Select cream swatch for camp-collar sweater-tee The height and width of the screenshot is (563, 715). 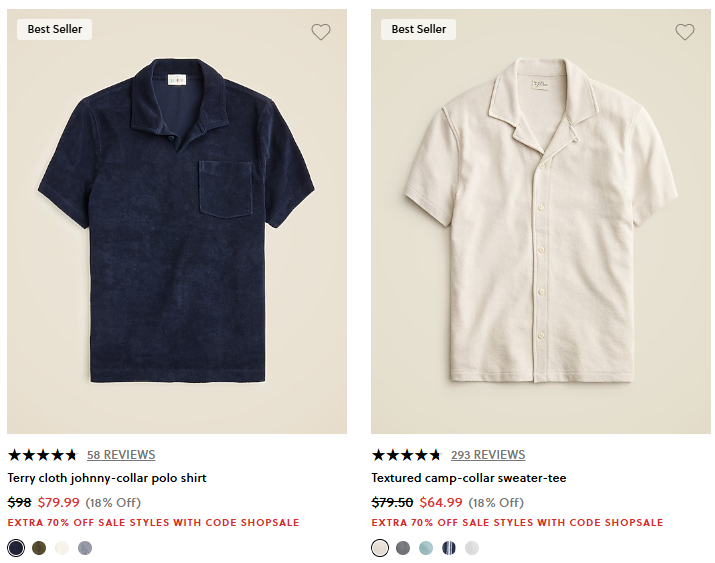(x=380, y=547)
